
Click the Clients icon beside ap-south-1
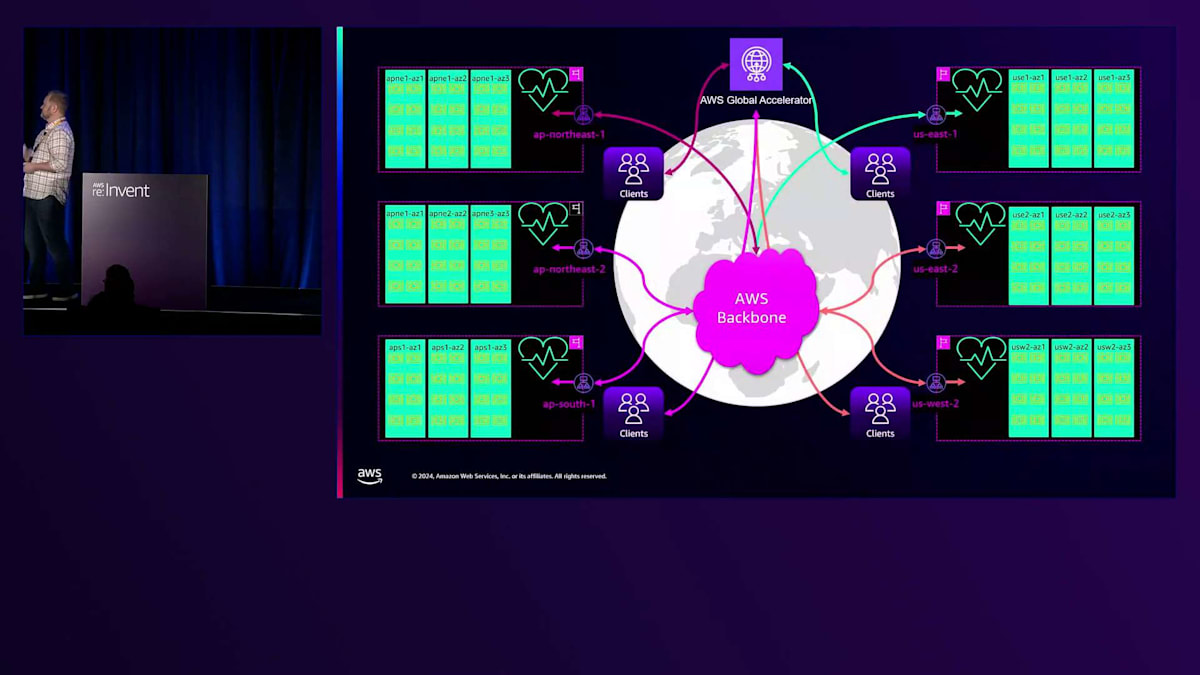(634, 413)
